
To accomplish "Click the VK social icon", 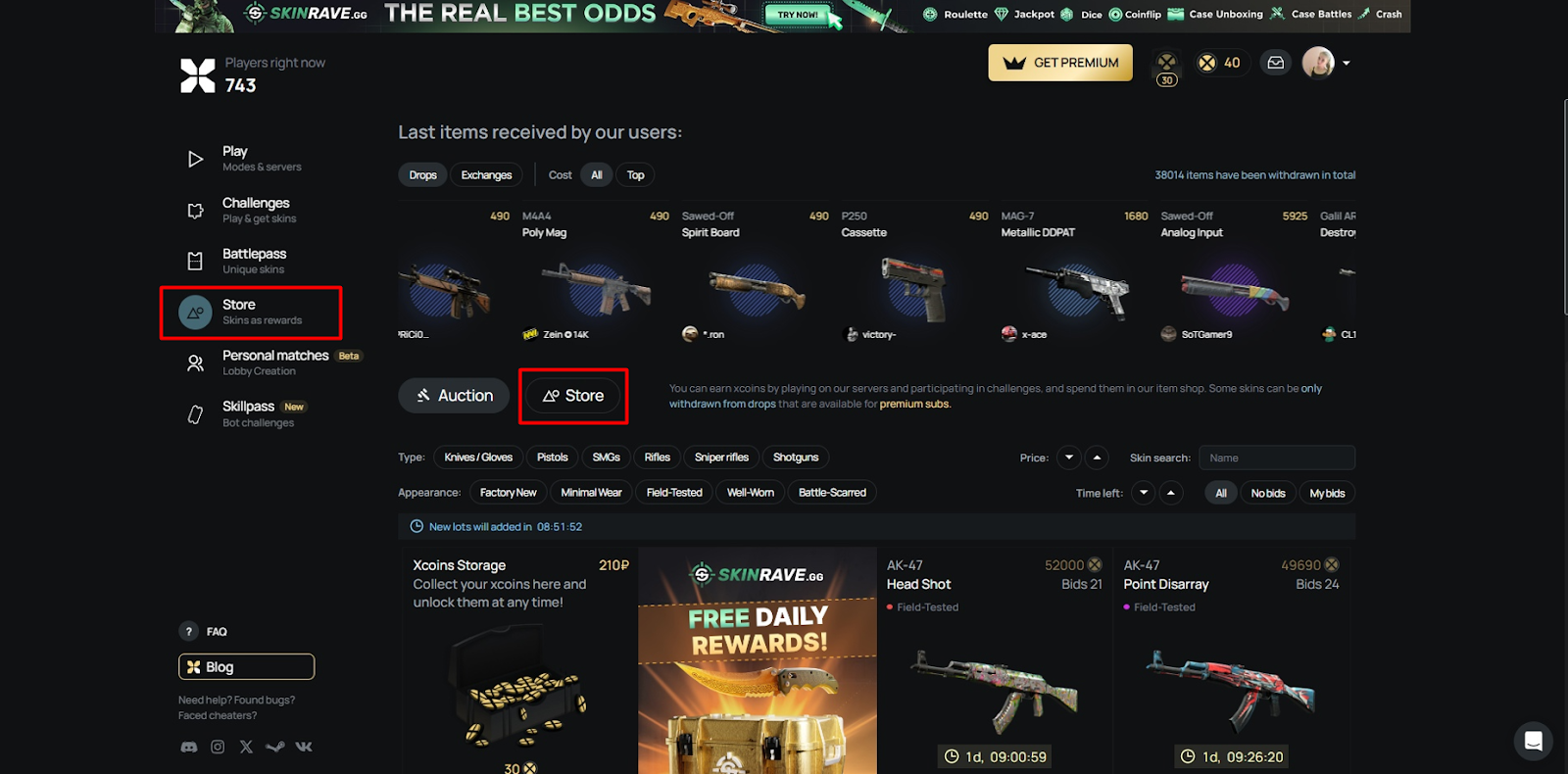I will click(304, 747).
